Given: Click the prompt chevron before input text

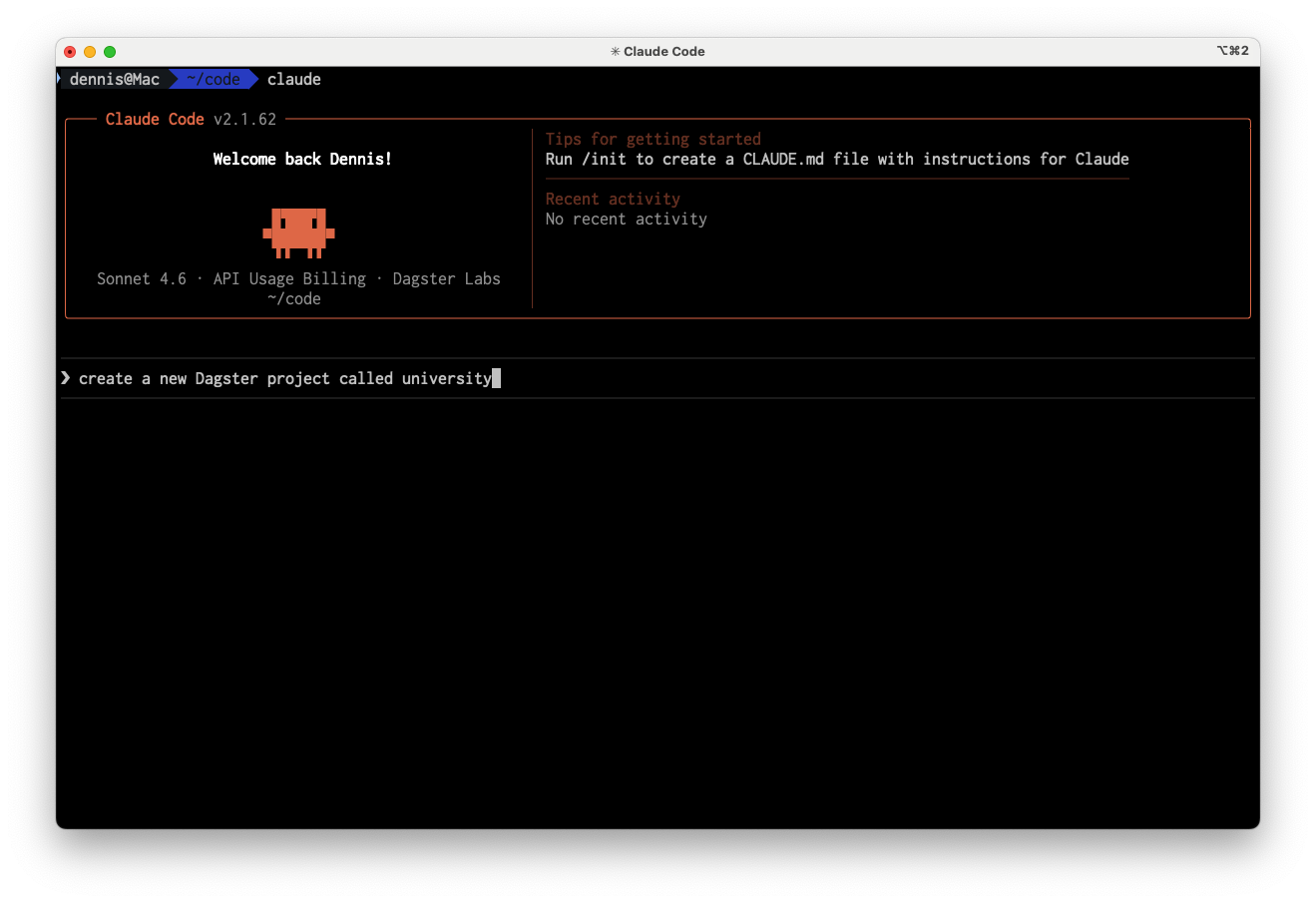Looking at the screenshot, I should tap(66, 378).
